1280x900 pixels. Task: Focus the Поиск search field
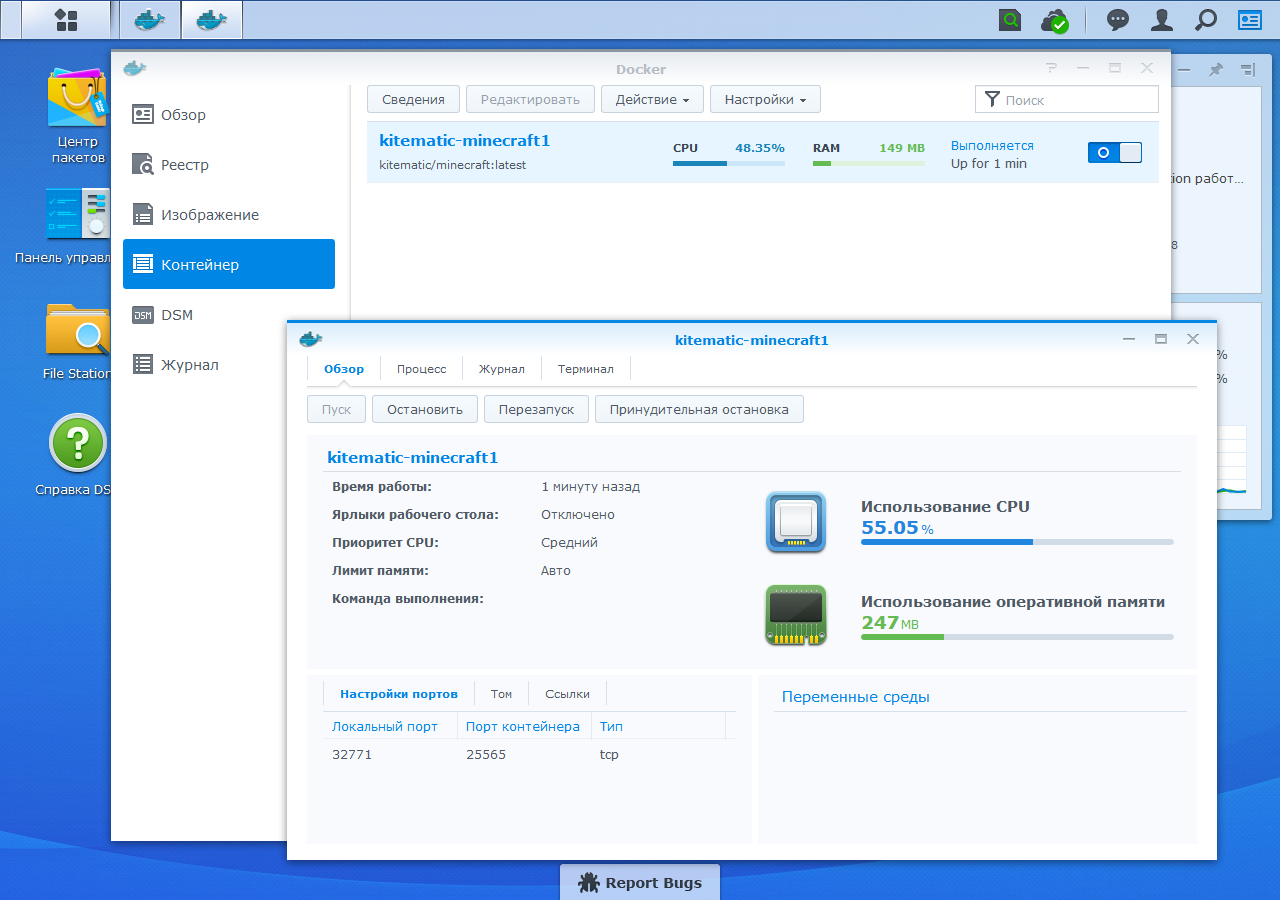click(x=1067, y=99)
